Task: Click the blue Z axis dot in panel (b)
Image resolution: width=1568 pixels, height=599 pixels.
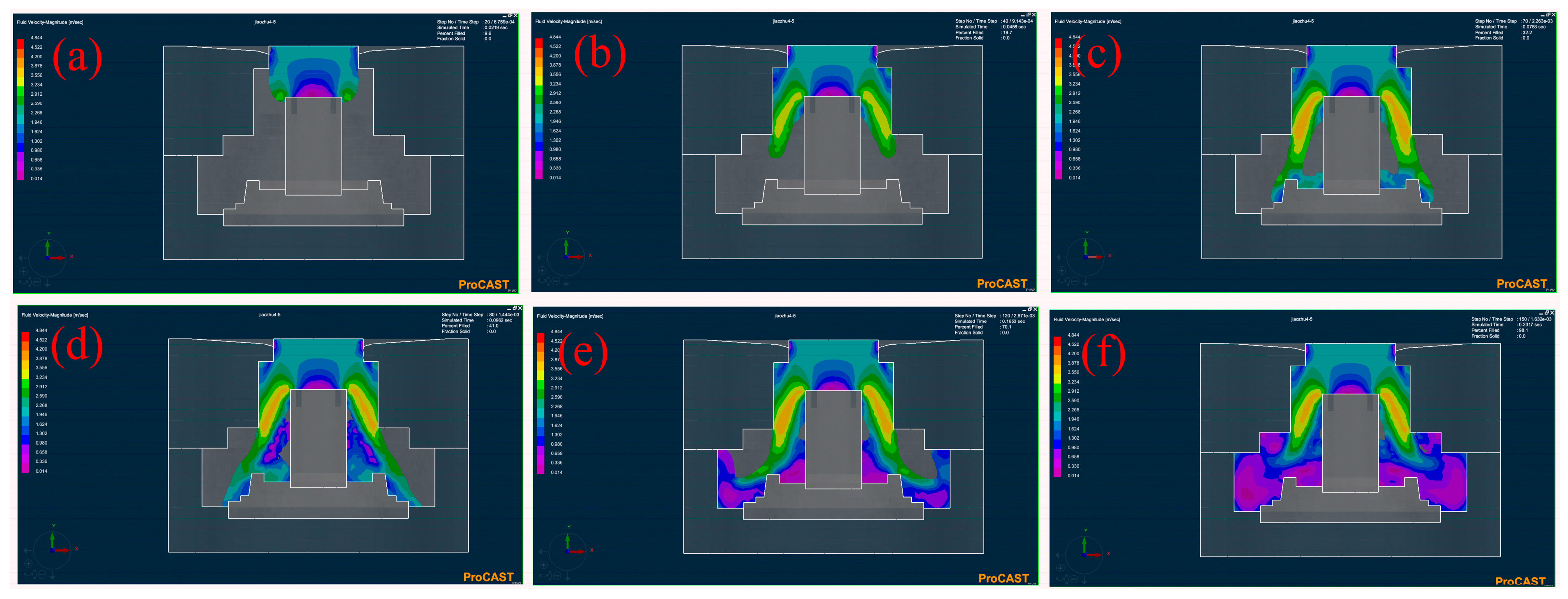Action: pos(566,256)
